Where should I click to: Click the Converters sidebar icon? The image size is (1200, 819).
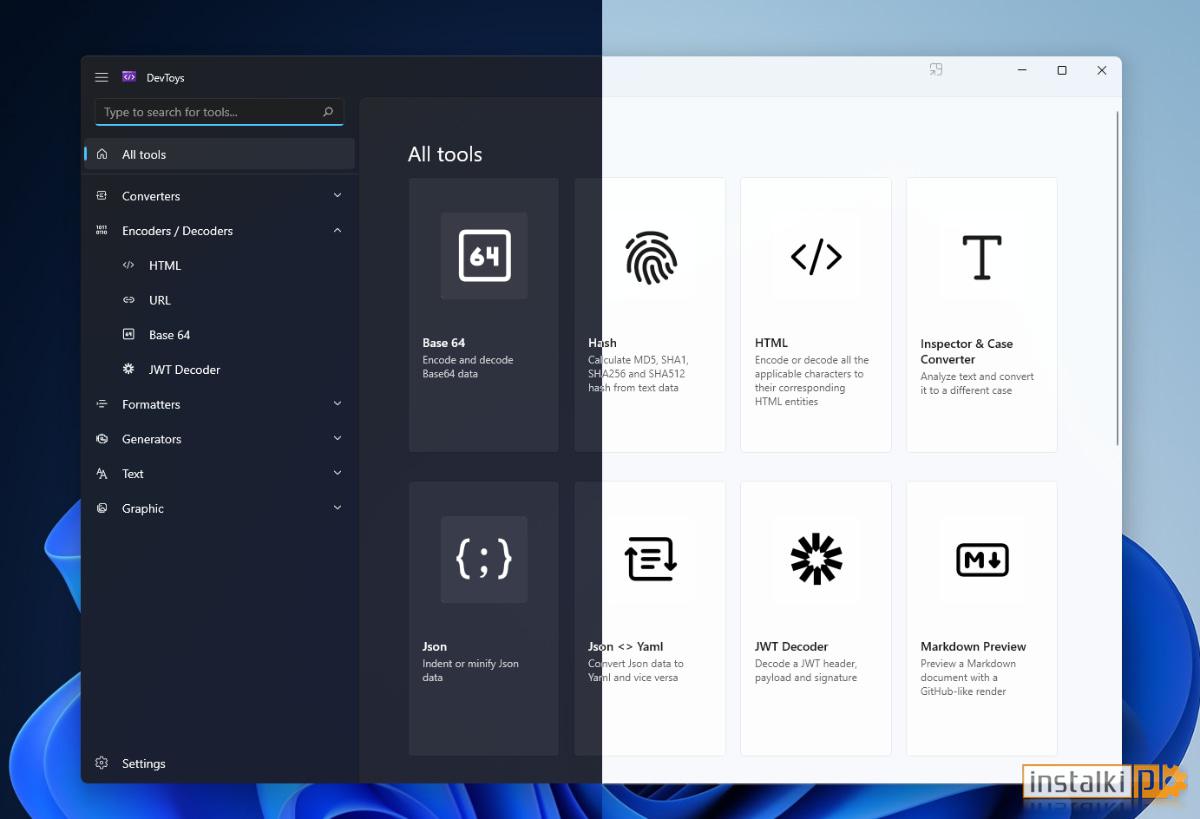[x=102, y=196]
